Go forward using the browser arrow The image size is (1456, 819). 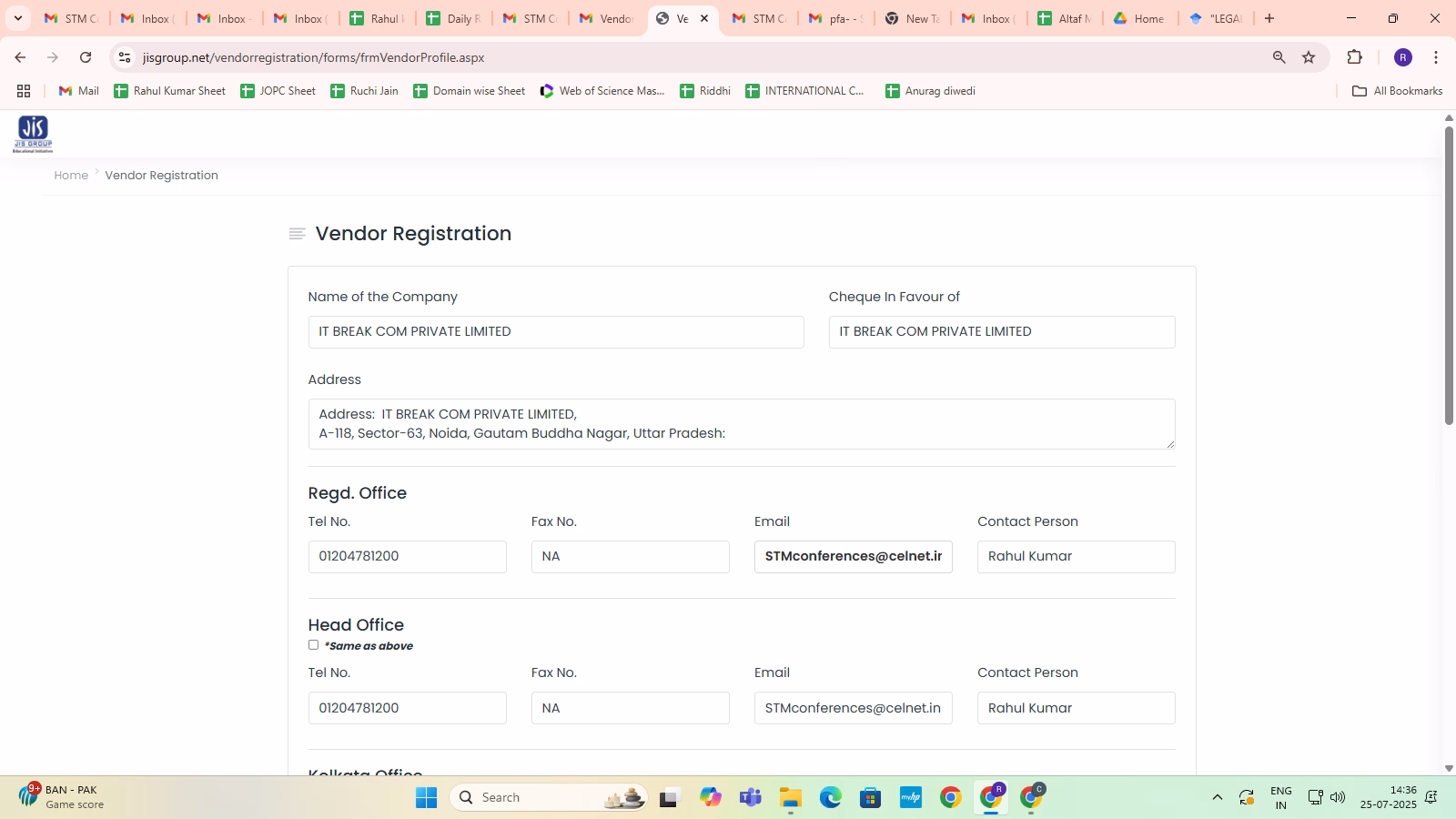53,57
